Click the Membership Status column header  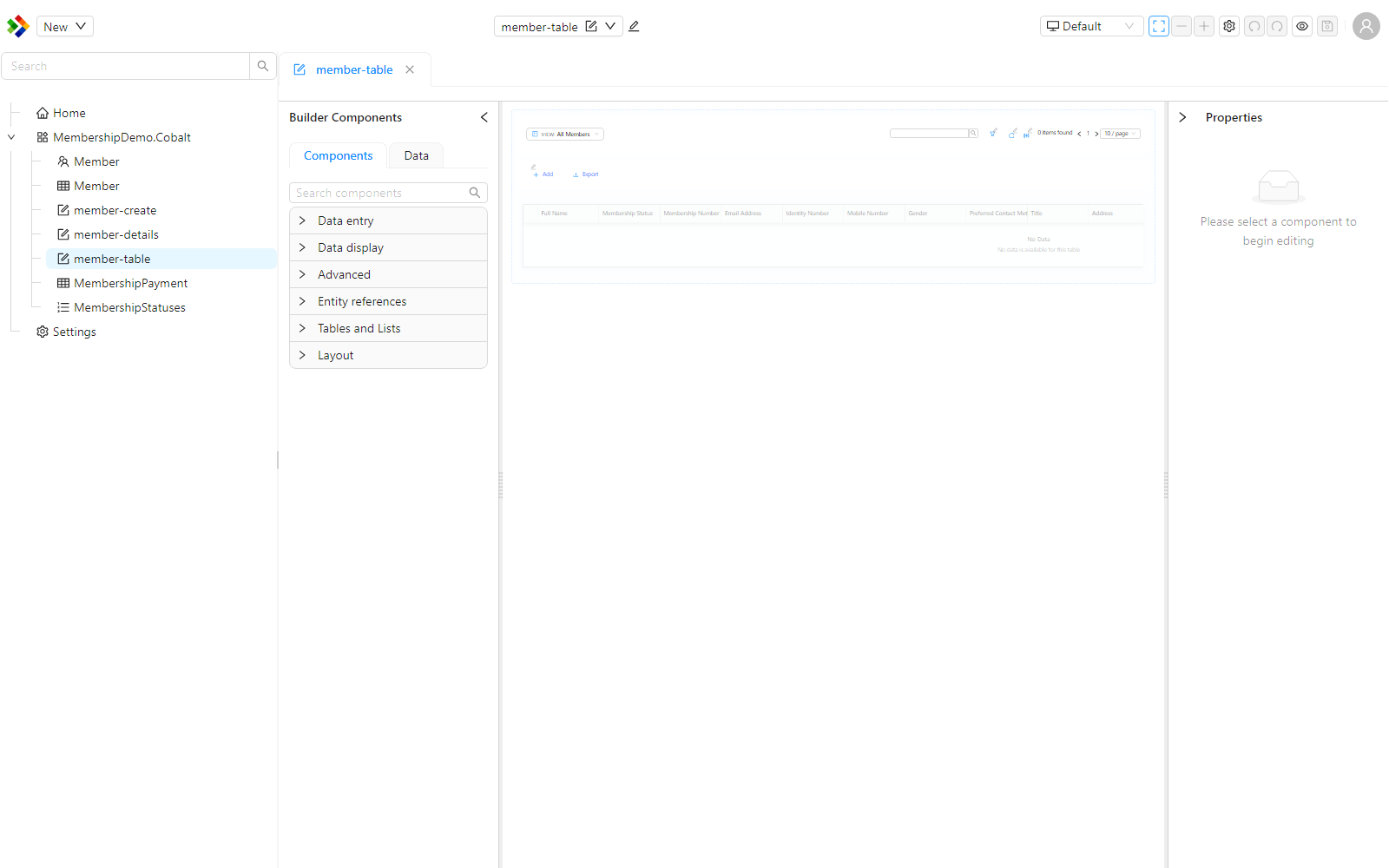(x=628, y=214)
